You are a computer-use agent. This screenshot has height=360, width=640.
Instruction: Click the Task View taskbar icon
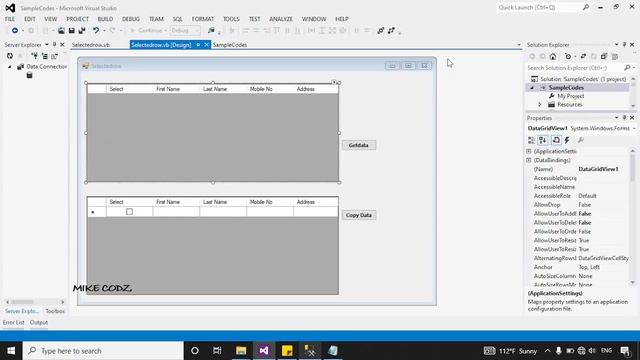[x=217, y=350]
